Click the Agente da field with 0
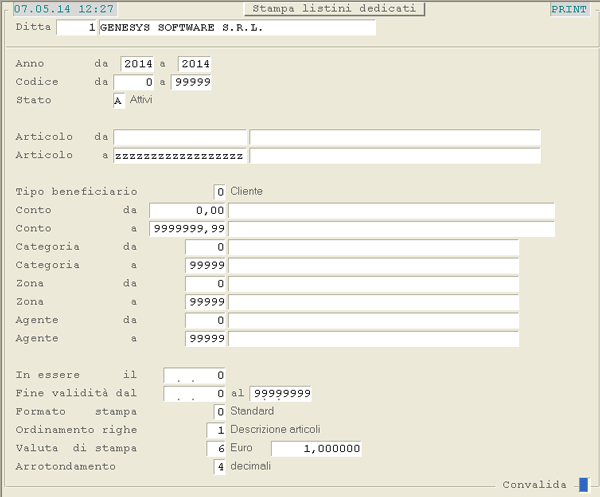 205,320
